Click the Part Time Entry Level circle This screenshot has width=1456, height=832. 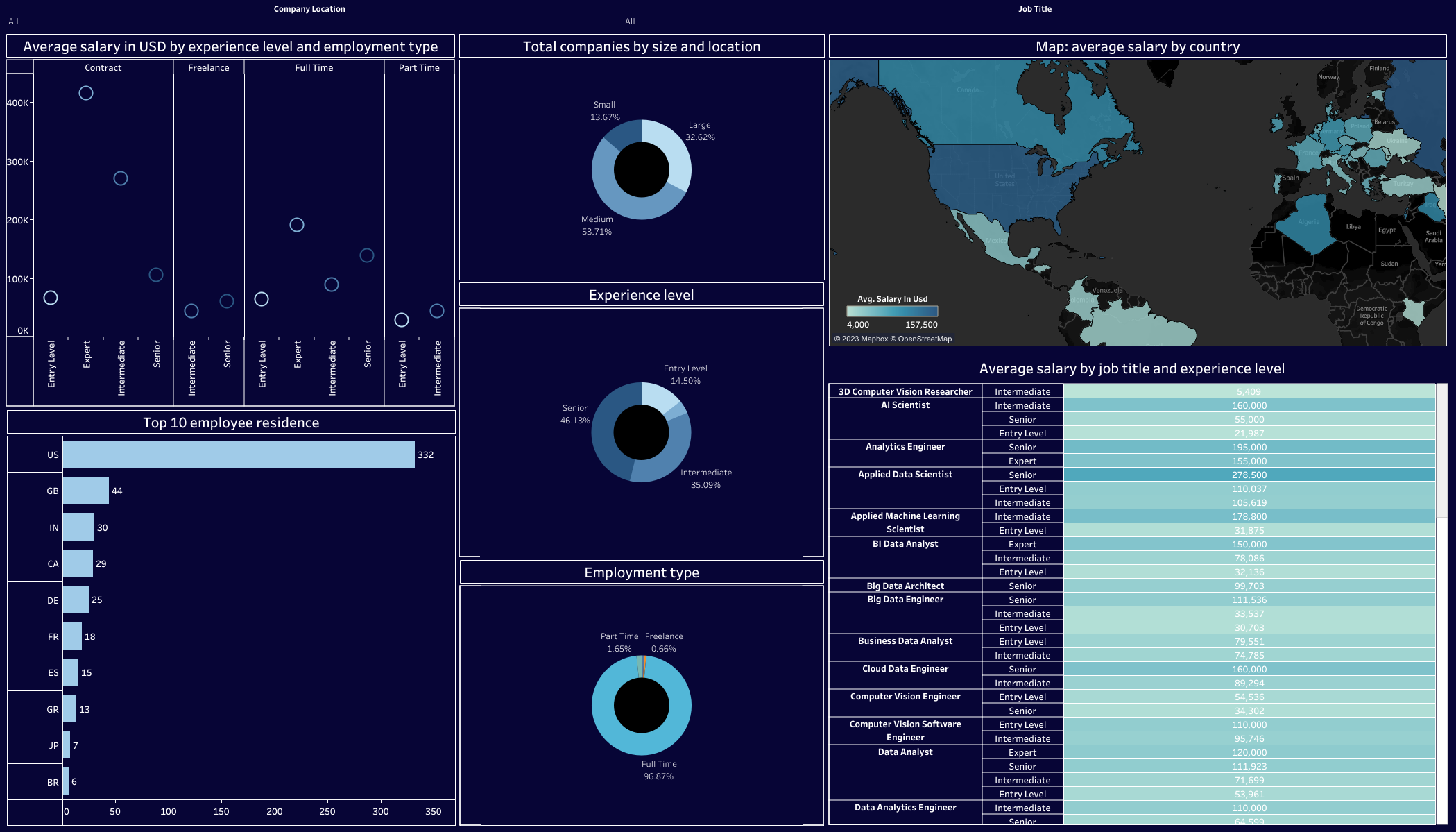tap(402, 320)
